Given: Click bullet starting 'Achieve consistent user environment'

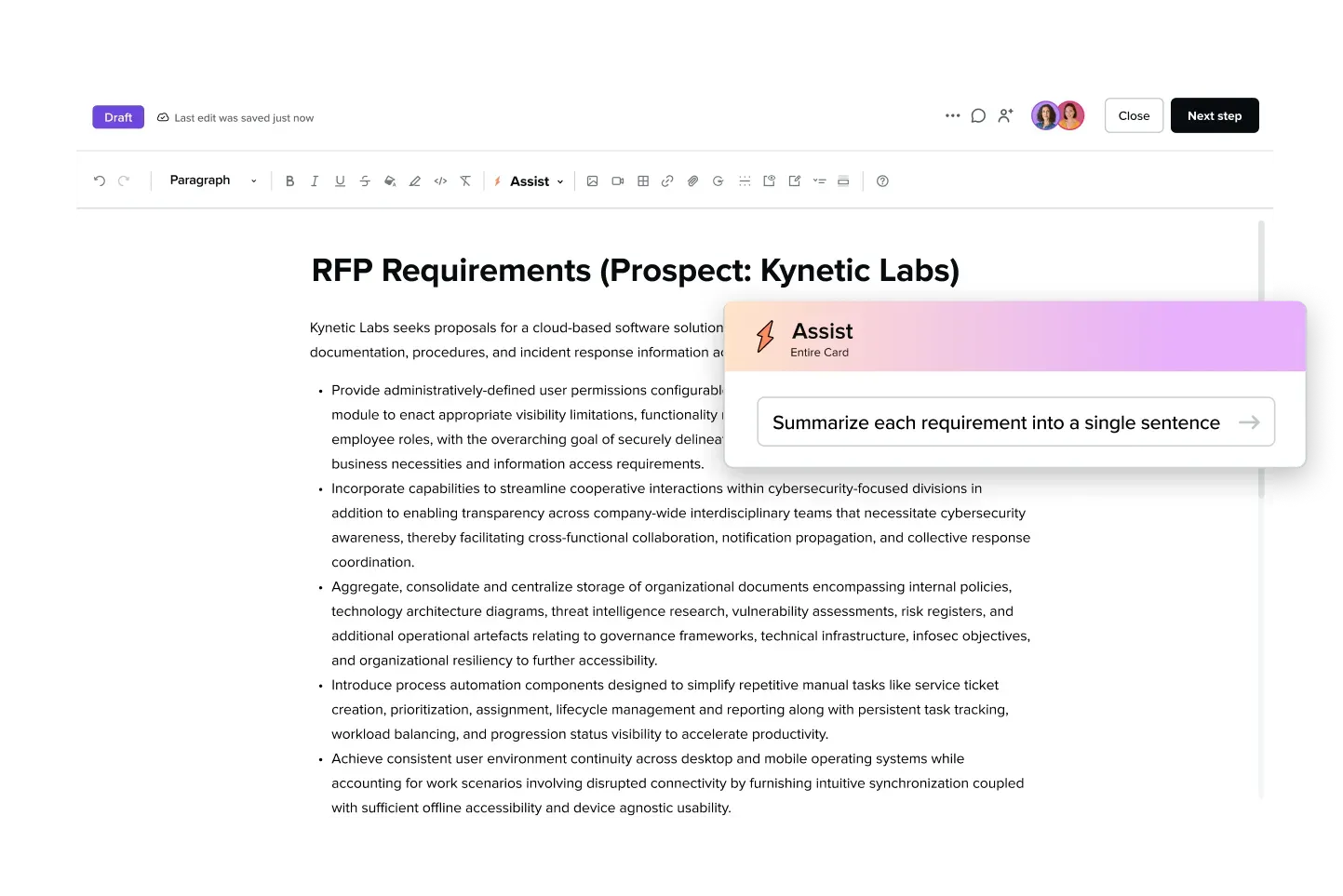Looking at the screenshot, I should point(678,783).
